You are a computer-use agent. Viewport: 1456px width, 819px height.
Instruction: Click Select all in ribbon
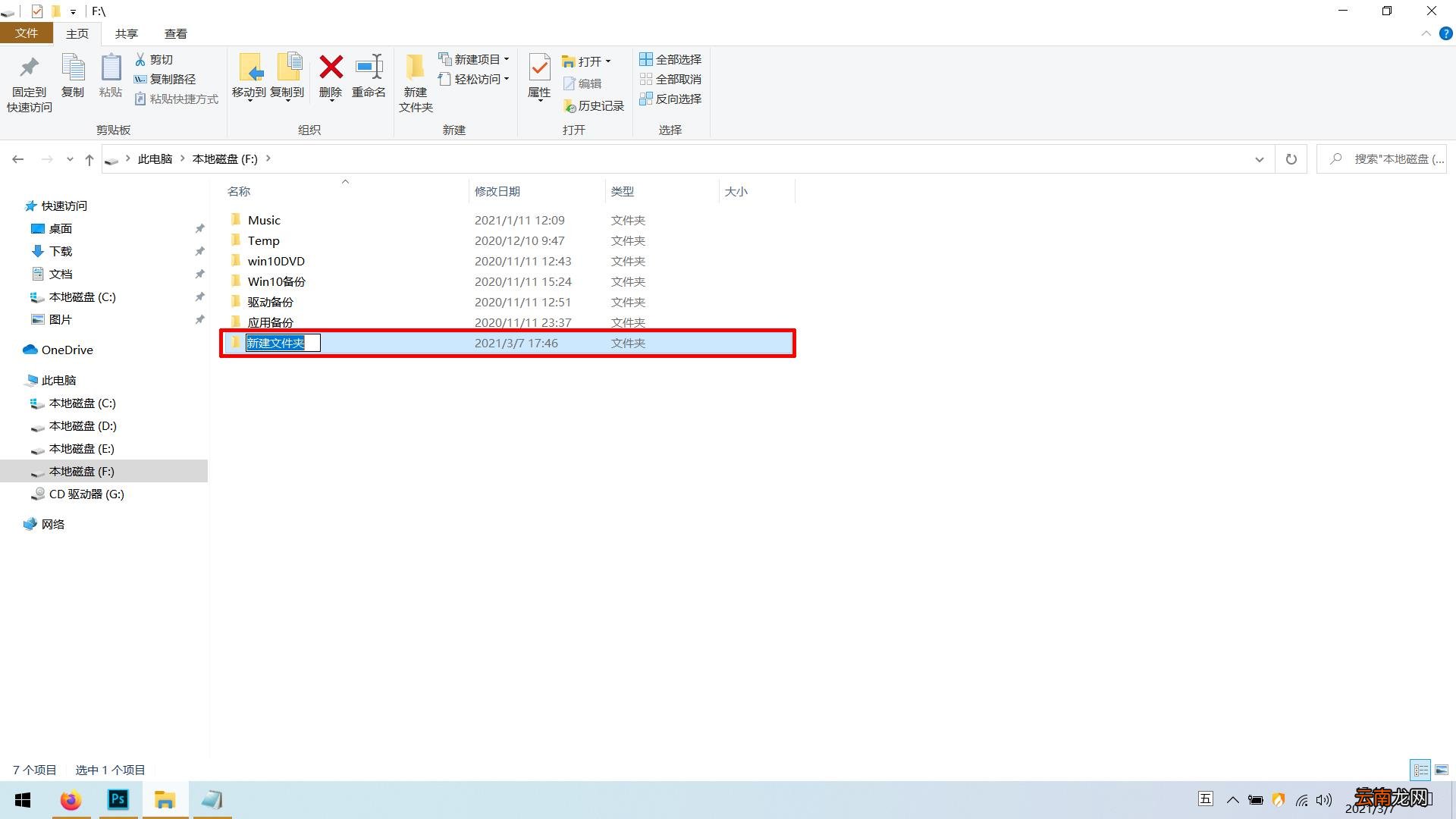tap(670, 59)
